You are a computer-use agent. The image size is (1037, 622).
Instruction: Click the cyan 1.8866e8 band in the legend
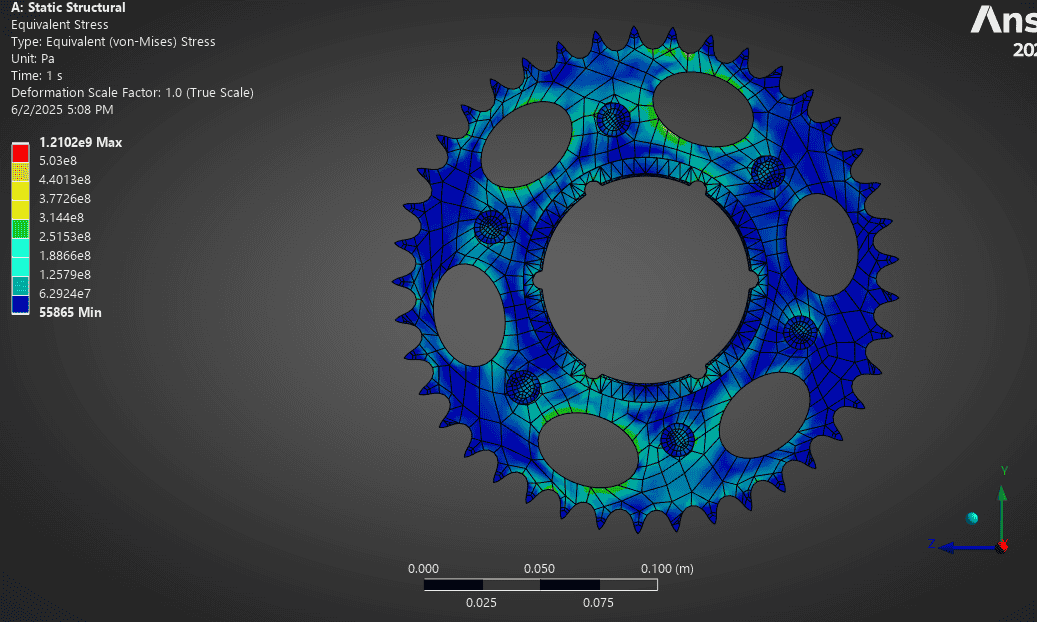tap(18, 249)
